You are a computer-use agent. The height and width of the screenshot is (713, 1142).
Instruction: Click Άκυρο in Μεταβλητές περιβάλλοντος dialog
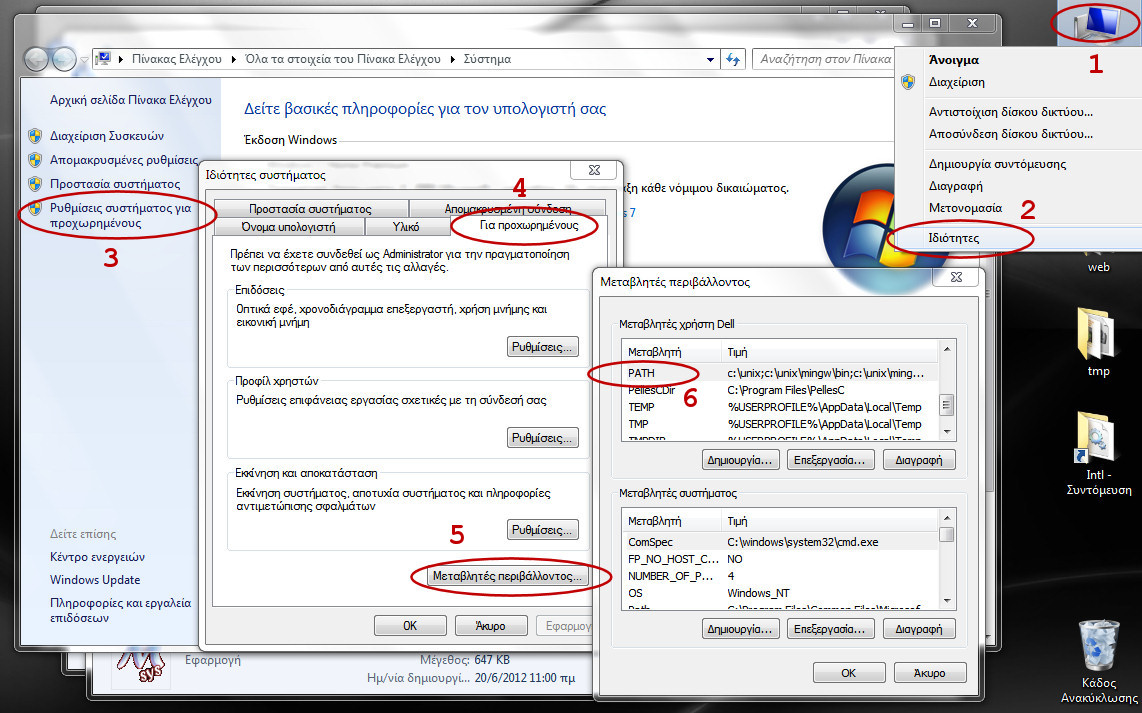pyautogui.click(x=930, y=673)
